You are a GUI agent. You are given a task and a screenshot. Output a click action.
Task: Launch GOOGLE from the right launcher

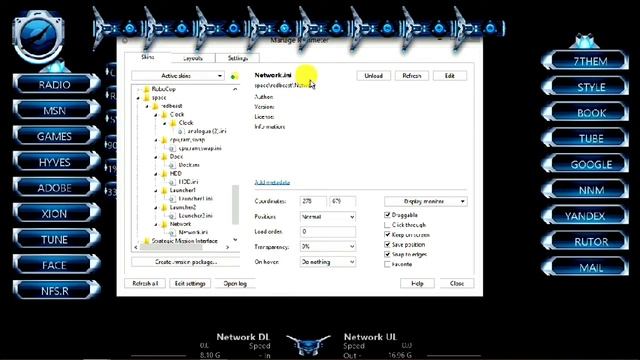586,164
